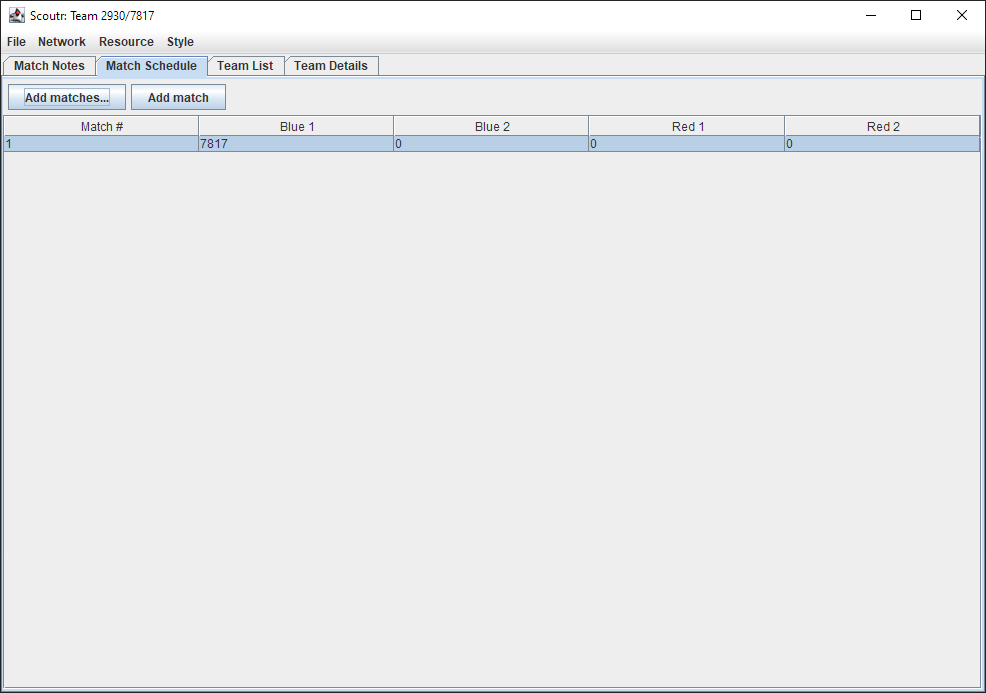Open the Style menu
Image resolution: width=986 pixels, height=693 pixels.
point(180,42)
